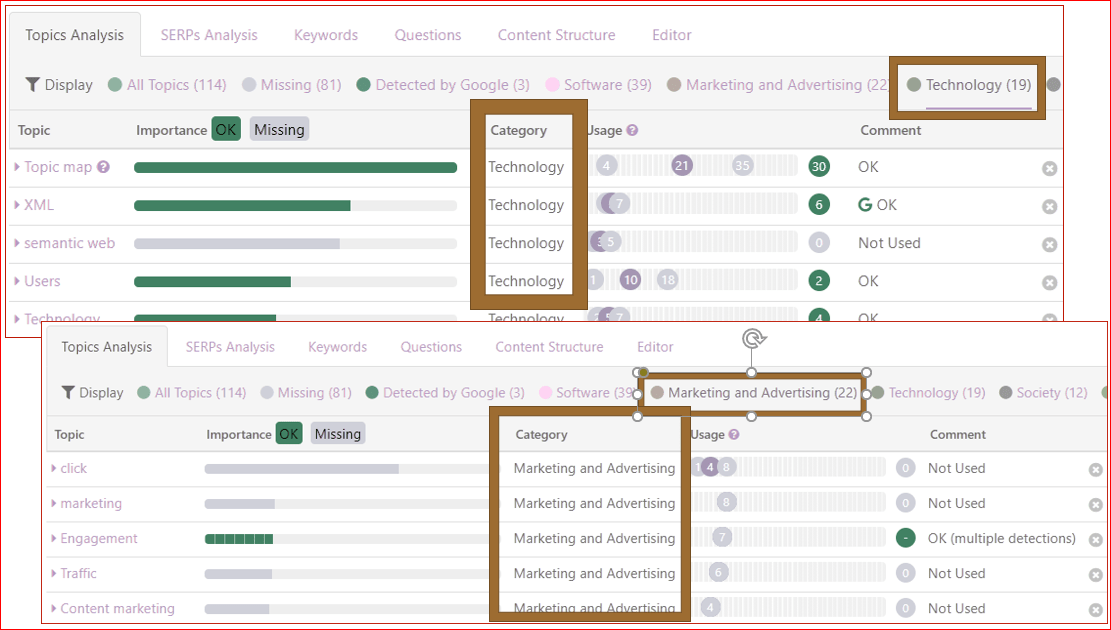The width and height of the screenshot is (1111, 630).
Task: Click the green 2 usage badge for Users
Action: click(x=819, y=281)
